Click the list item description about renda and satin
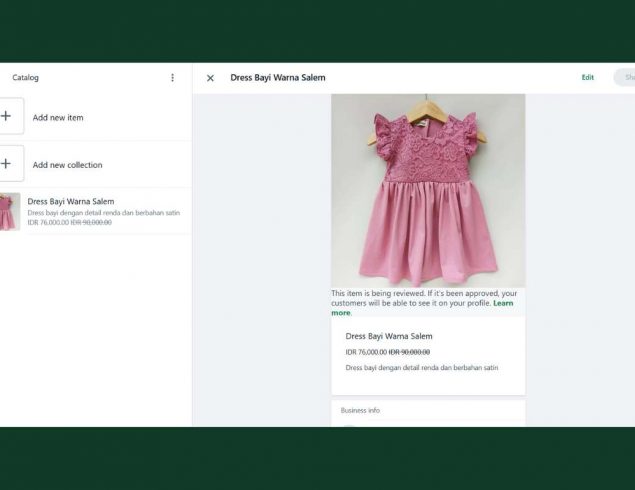This screenshot has width=635, height=490. tap(104, 213)
